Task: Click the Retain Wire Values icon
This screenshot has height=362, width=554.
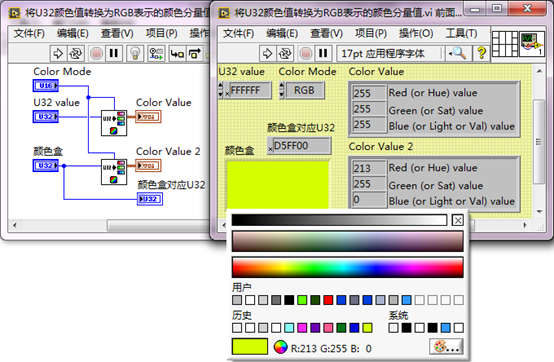Action: coord(156,53)
